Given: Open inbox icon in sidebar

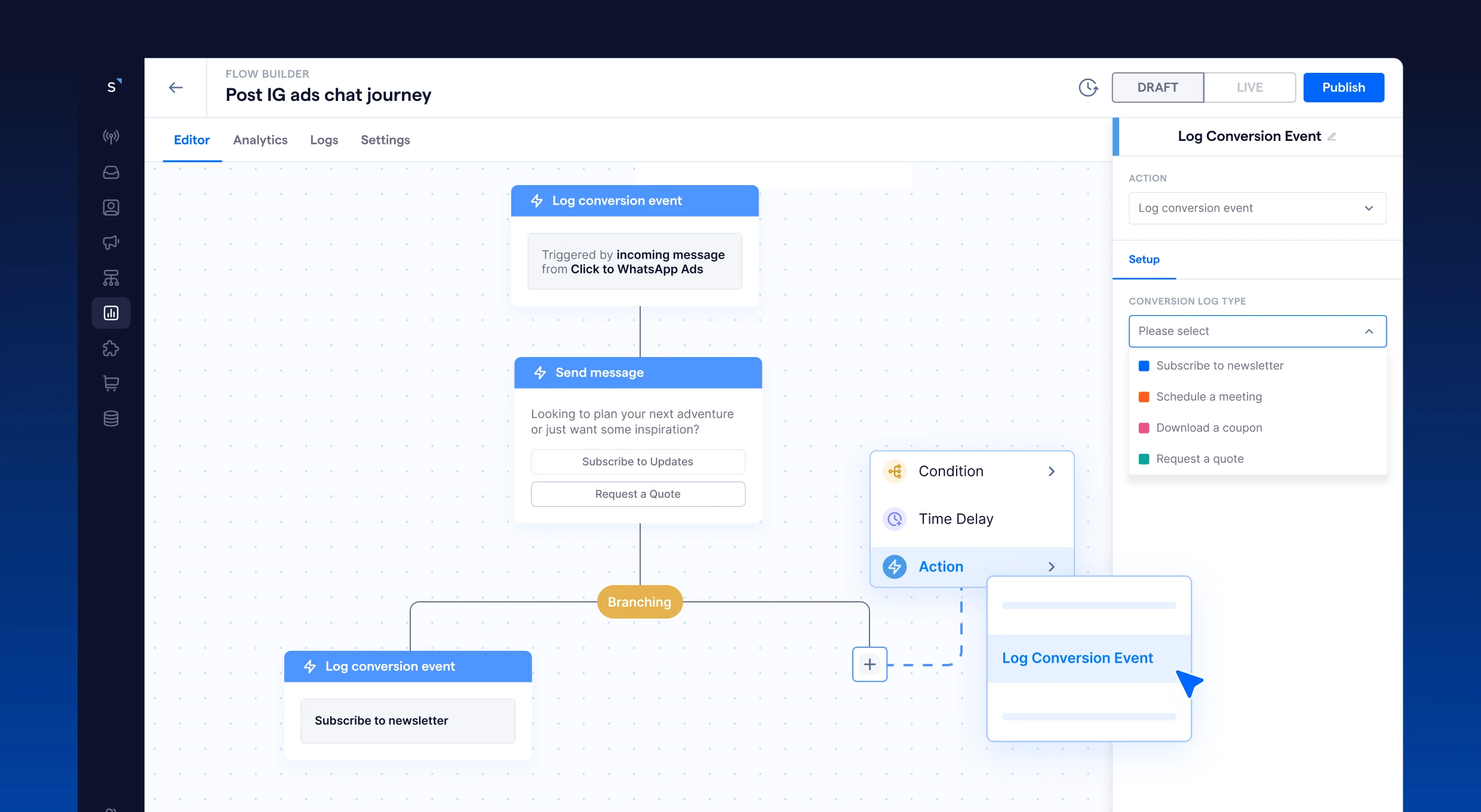Looking at the screenshot, I should coord(111,173).
